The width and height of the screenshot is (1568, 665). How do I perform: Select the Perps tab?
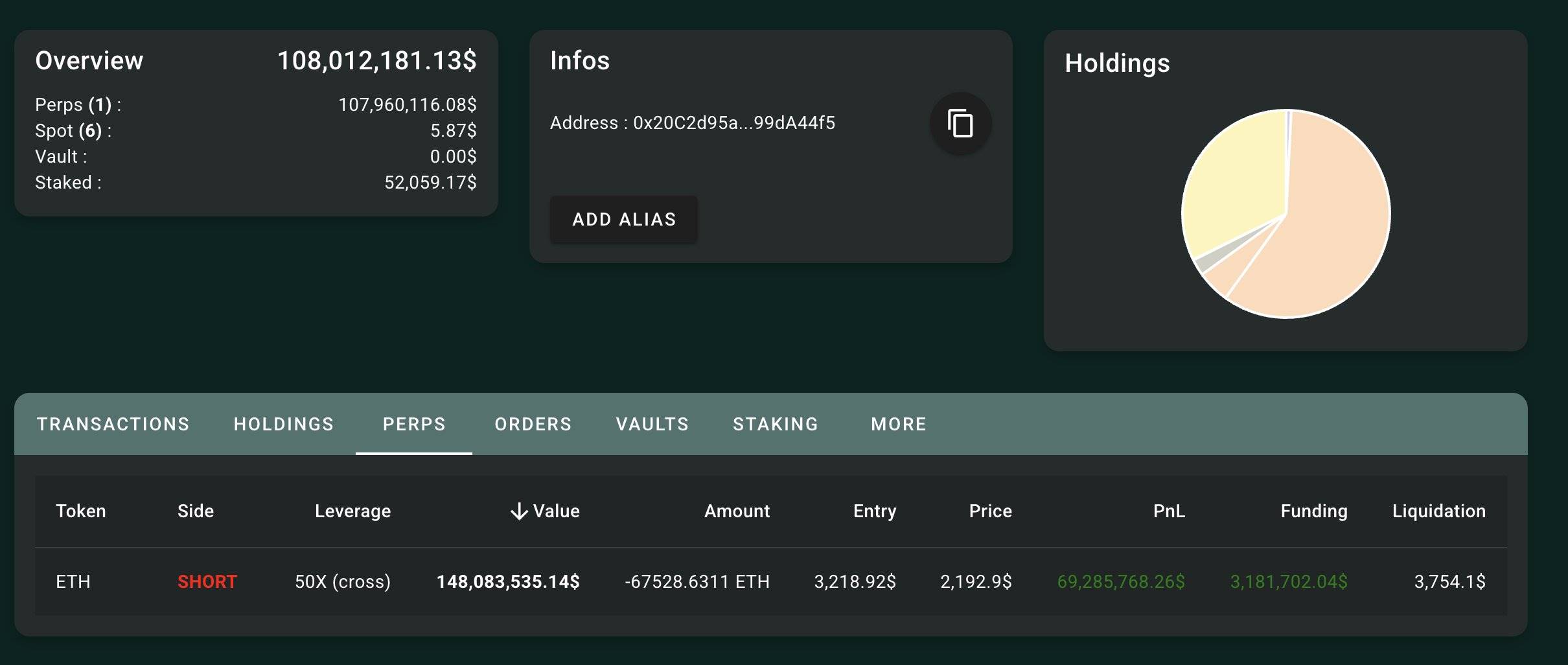point(413,424)
